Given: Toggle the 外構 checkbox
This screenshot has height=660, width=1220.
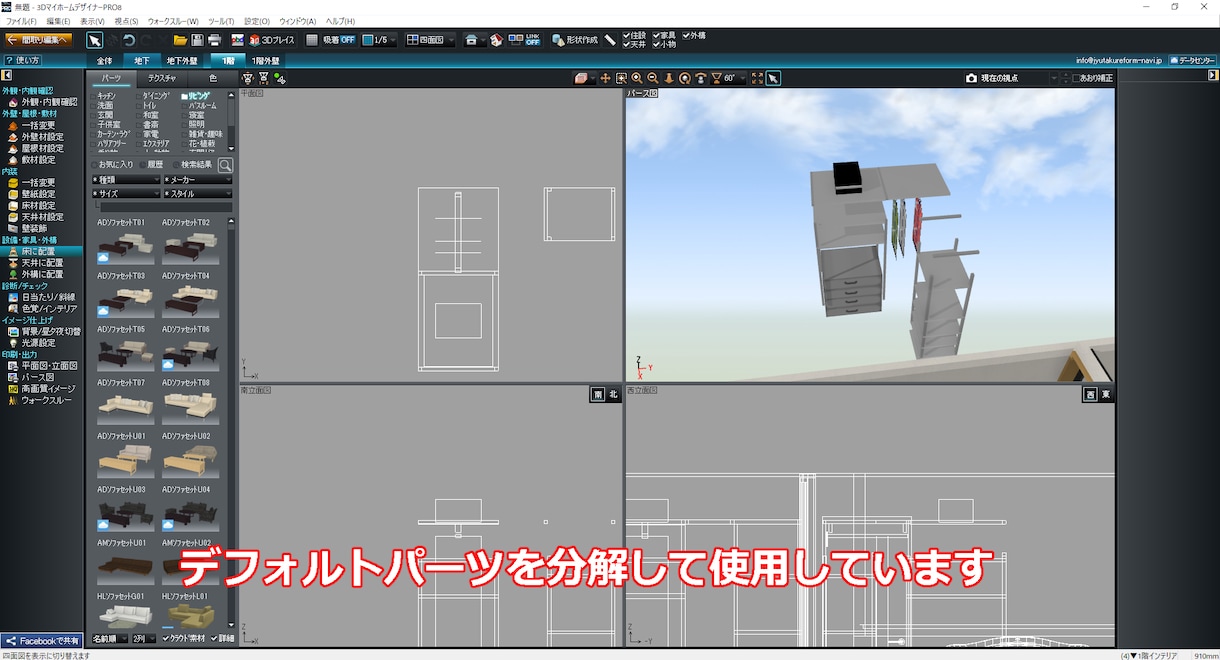Looking at the screenshot, I should tap(694, 35).
